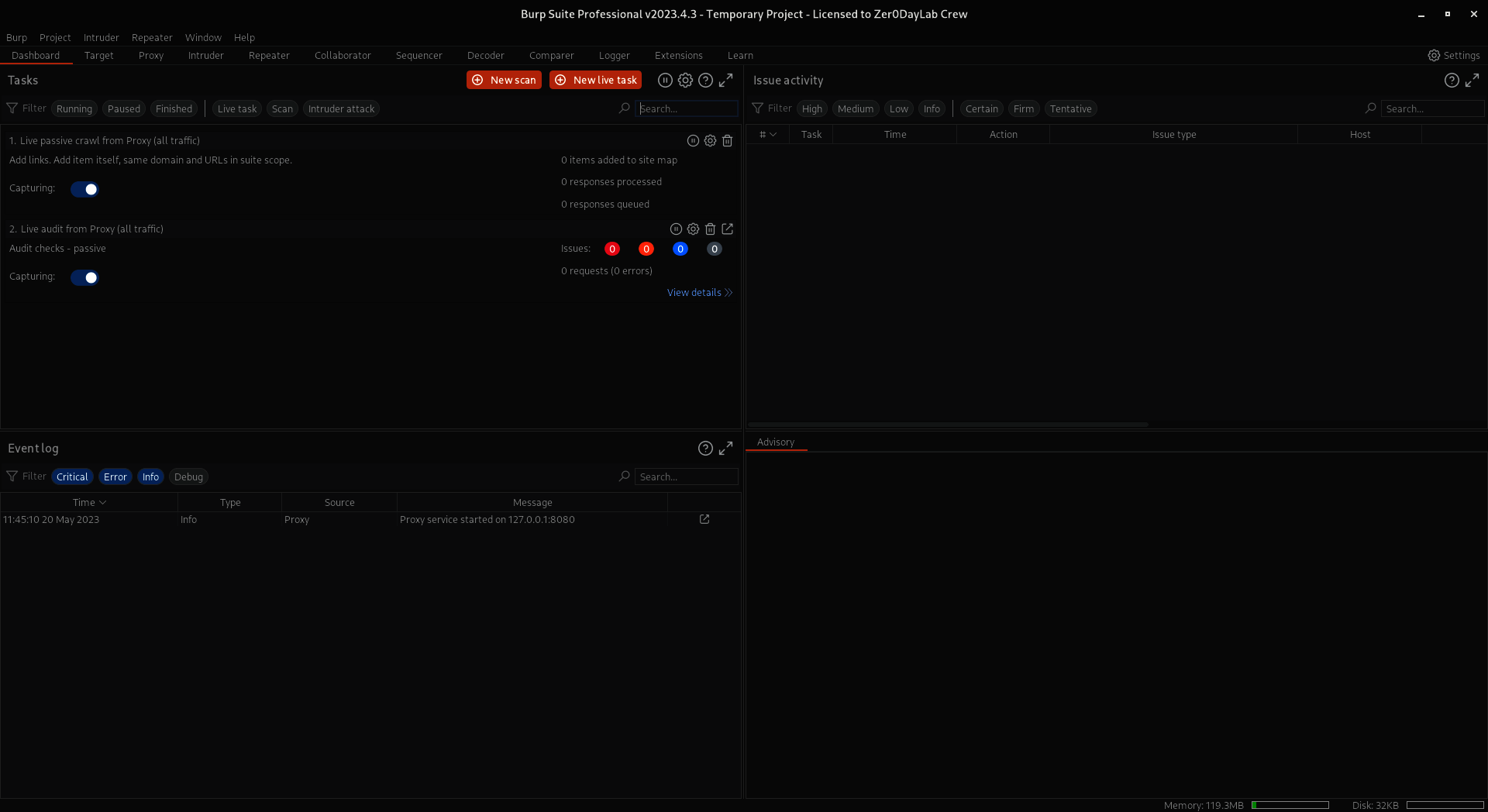Sort event log by Time column
Viewport: 1488px width, 812px height.
pos(89,503)
